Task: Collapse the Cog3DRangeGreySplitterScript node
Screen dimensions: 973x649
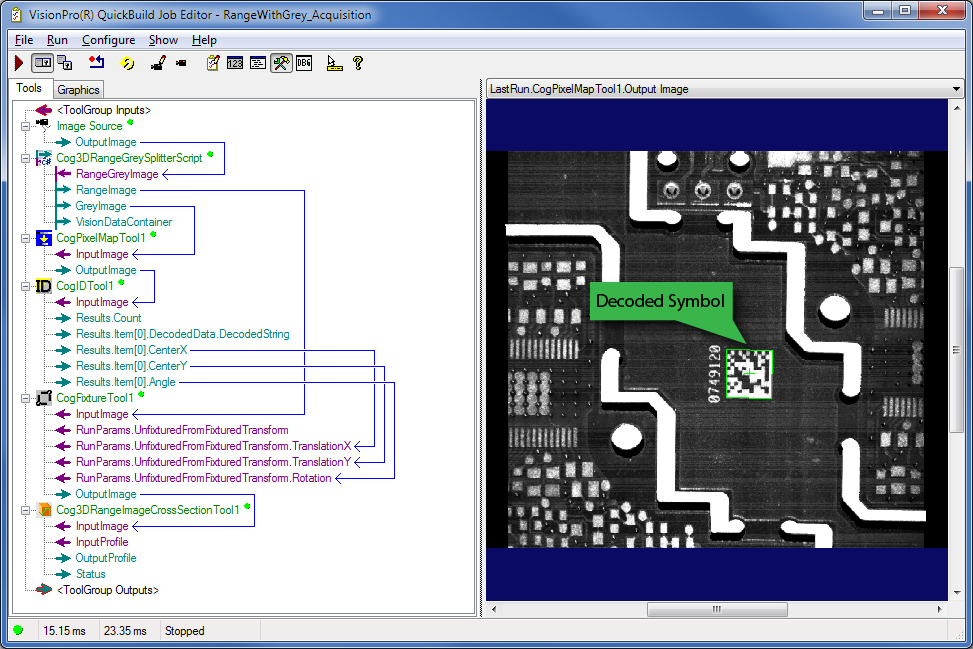Action: click(25, 158)
